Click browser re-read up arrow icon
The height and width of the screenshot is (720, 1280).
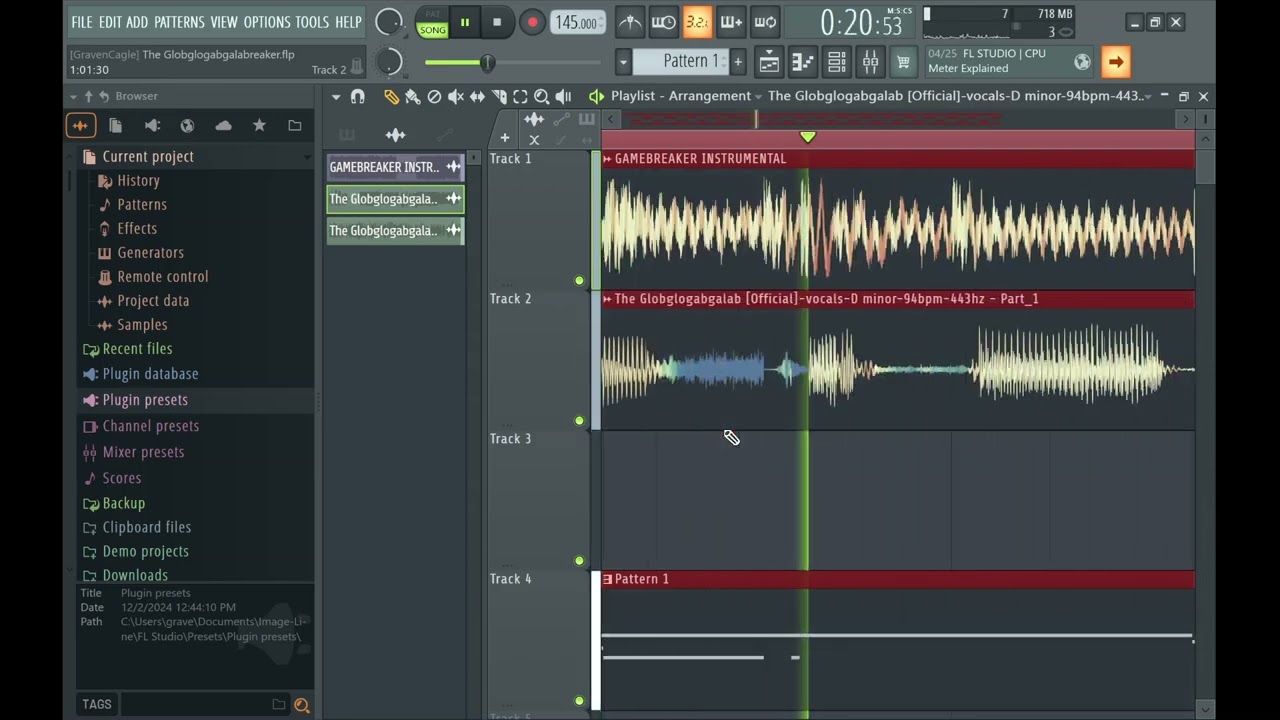(x=88, y=97)
